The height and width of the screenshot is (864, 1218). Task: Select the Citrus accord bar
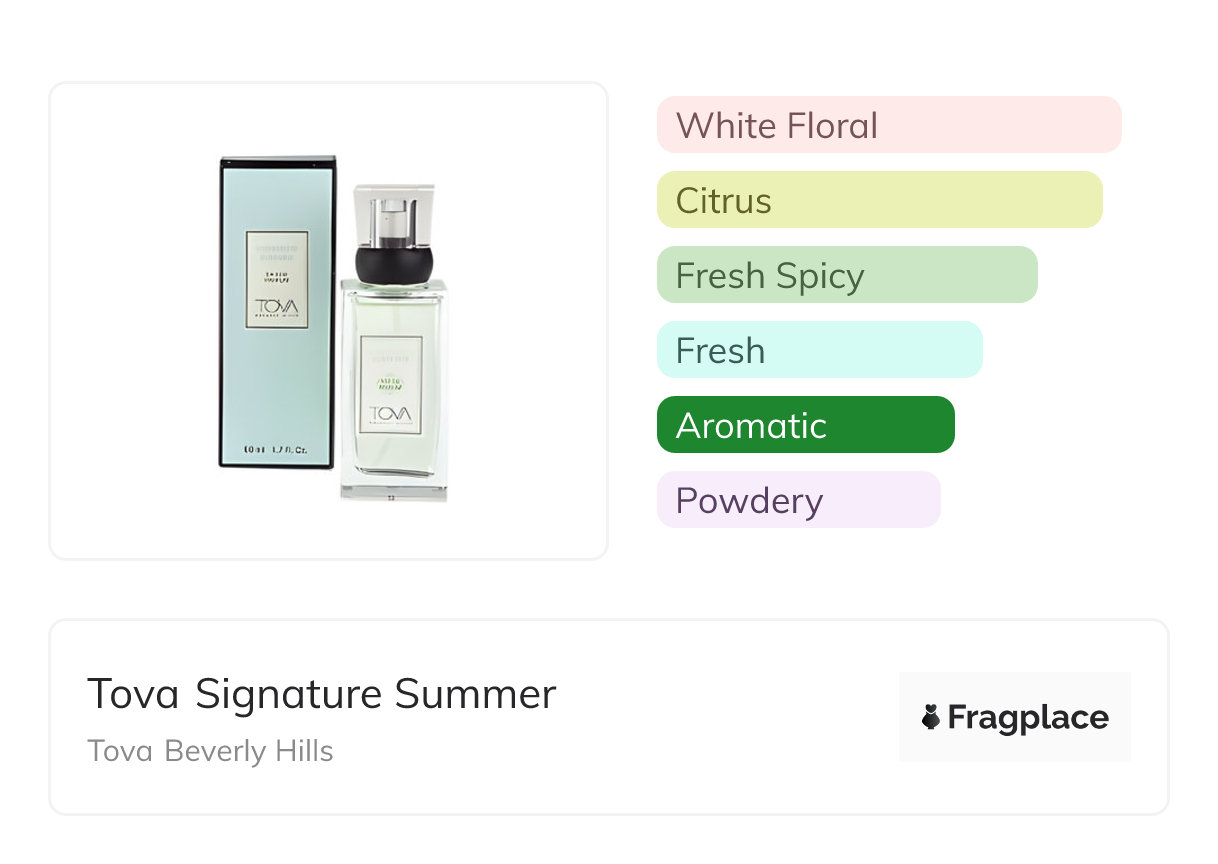click(879, 200)
